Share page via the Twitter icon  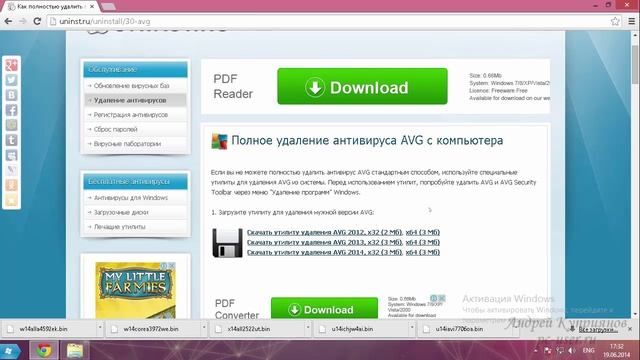click(11, 80)
